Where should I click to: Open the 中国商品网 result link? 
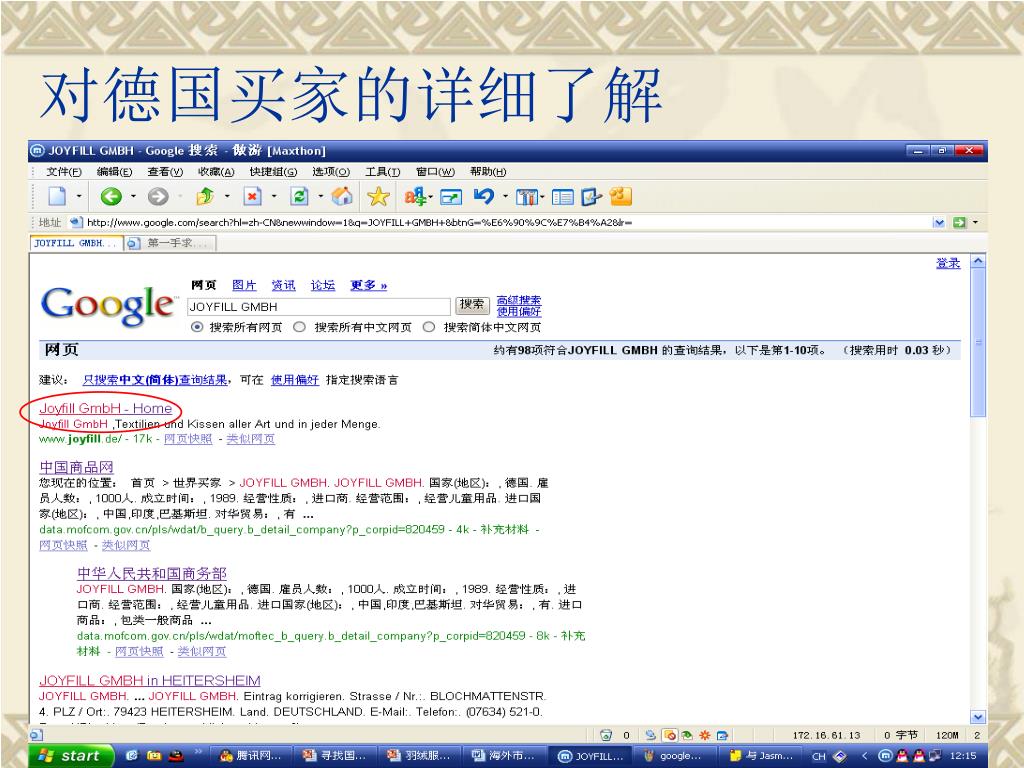[x=76, y=468]
